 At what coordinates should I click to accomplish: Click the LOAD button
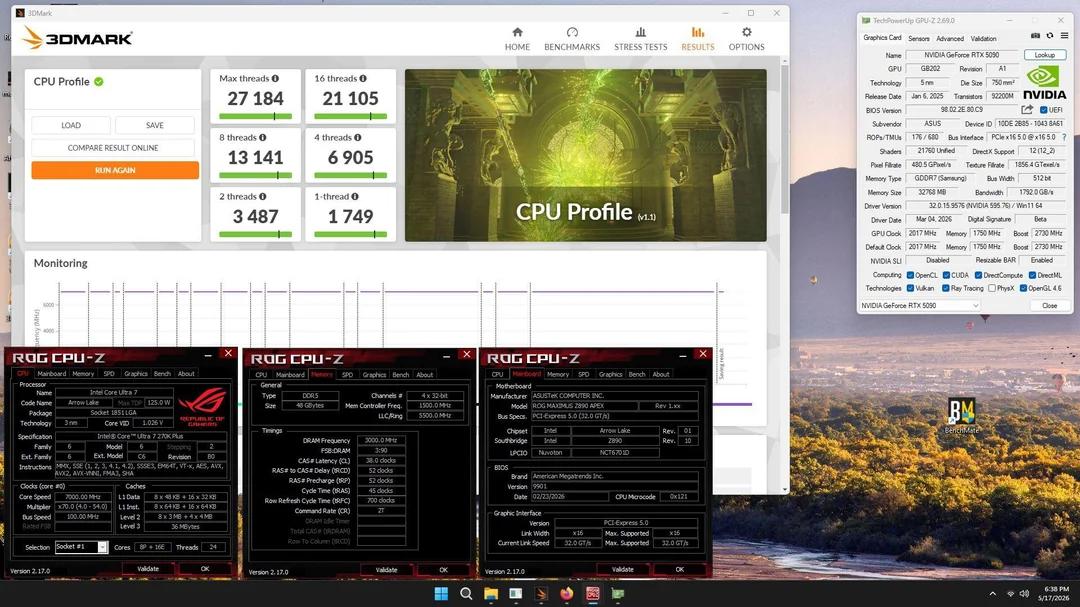point(71,125)
